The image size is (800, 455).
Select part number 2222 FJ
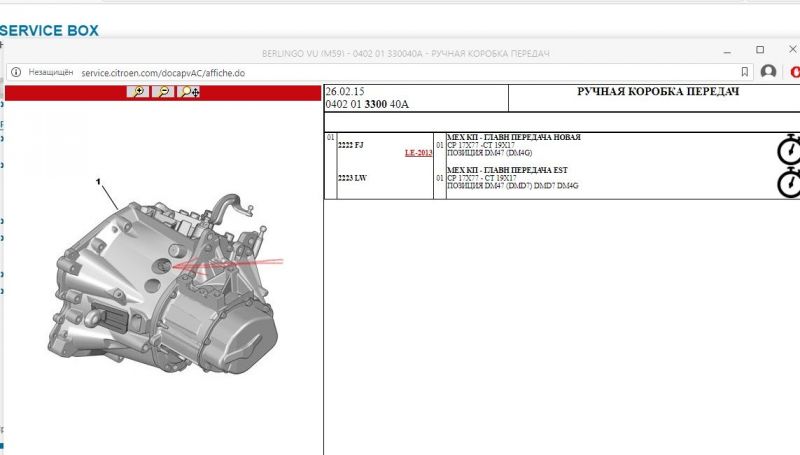pyautogui.click(x=351, y=145)
